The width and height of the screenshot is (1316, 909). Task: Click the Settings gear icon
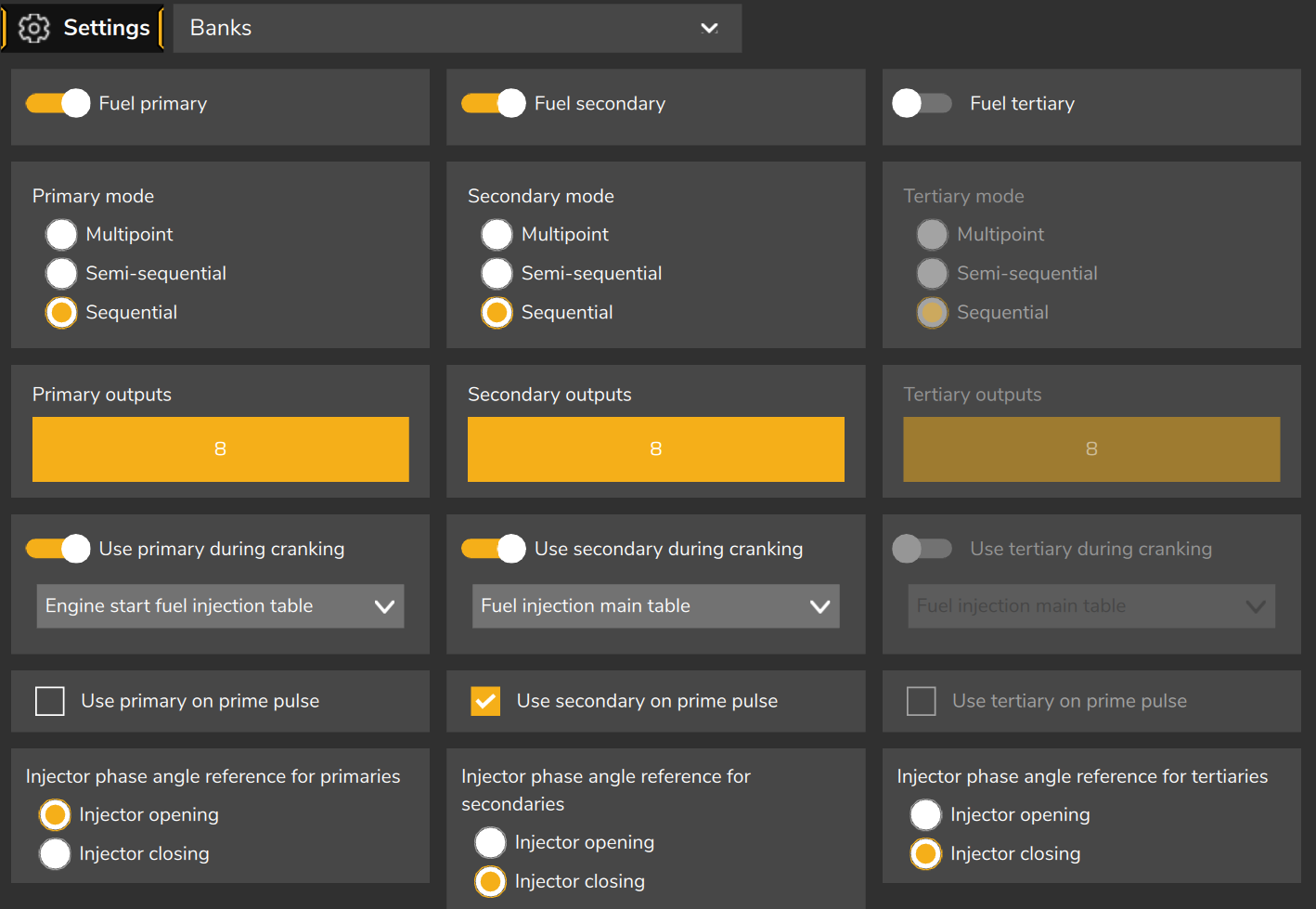tap(34, 28)
